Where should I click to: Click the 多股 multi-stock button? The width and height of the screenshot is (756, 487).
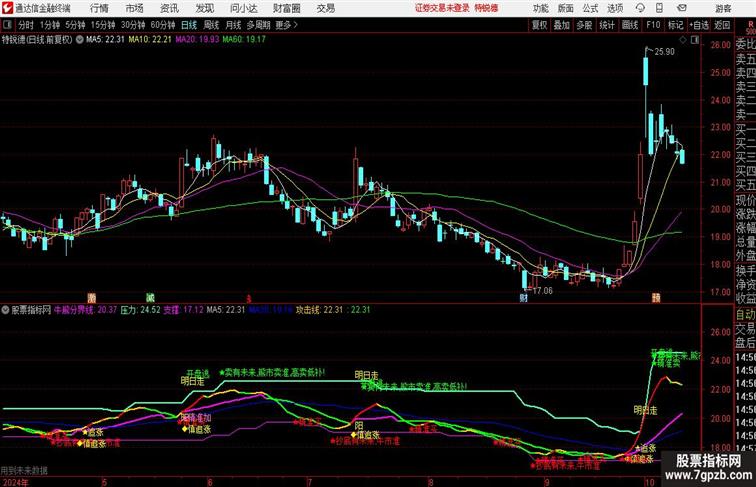584,25
